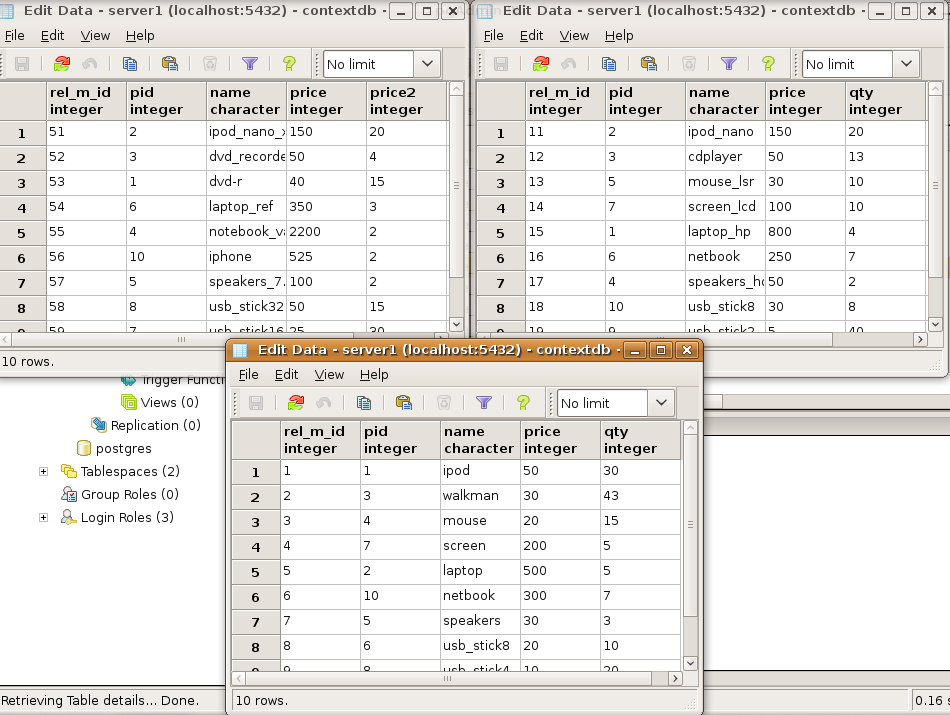The height and width of the screenshot is (715, 950).
Task: Click Undo icon in top-left window toolbar
Action: [x=90, y=64]
